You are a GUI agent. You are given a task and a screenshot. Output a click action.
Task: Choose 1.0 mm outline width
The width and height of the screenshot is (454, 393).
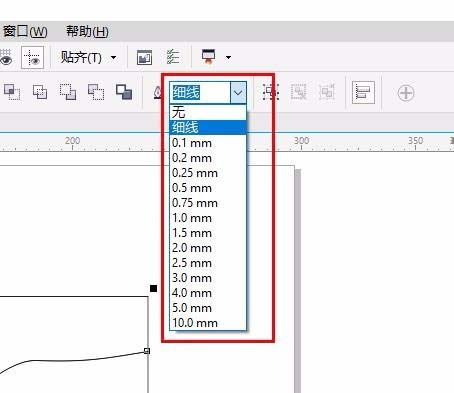click(208, 218)
